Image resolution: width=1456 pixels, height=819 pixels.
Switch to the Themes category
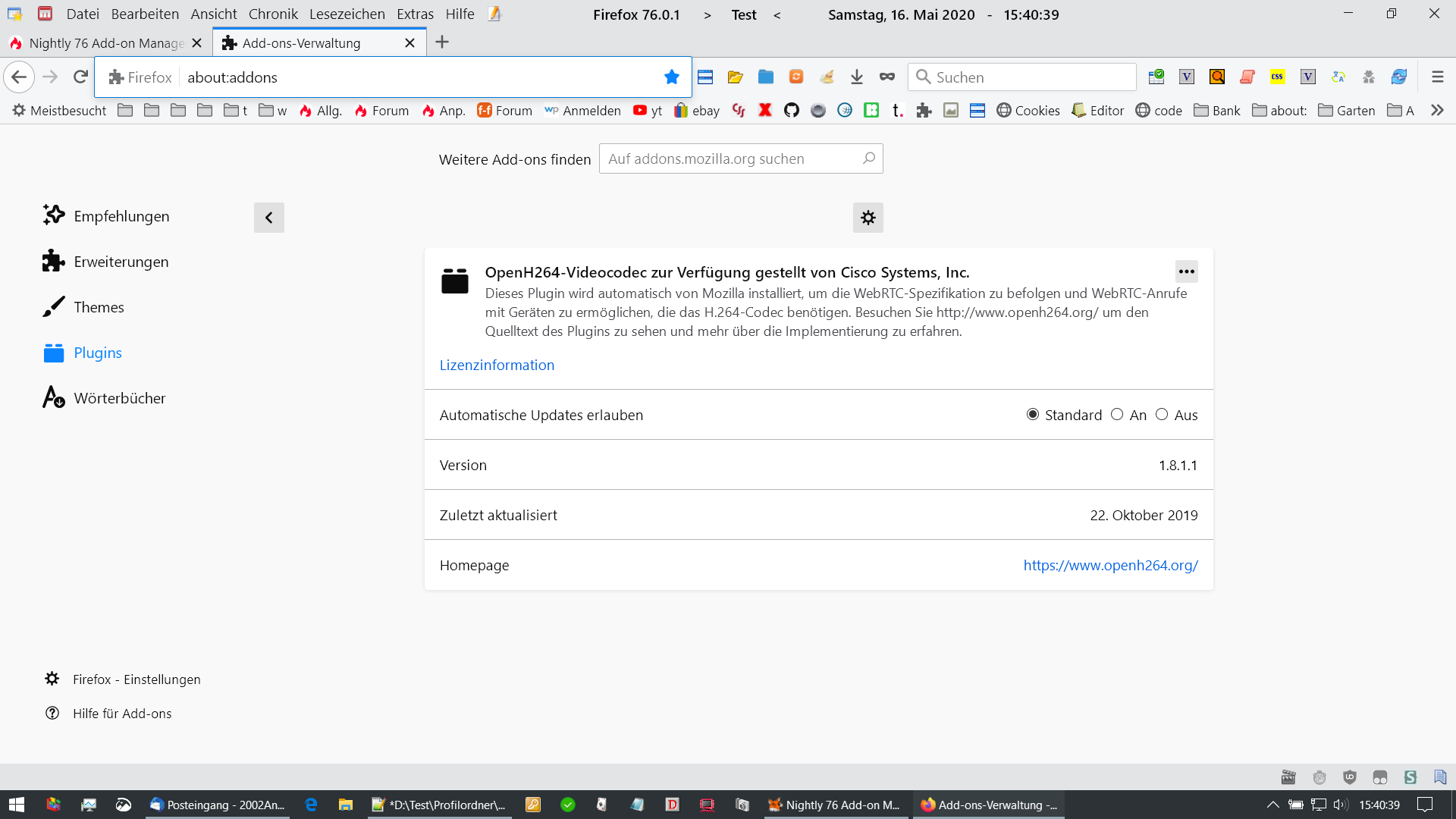coord(99,307)
